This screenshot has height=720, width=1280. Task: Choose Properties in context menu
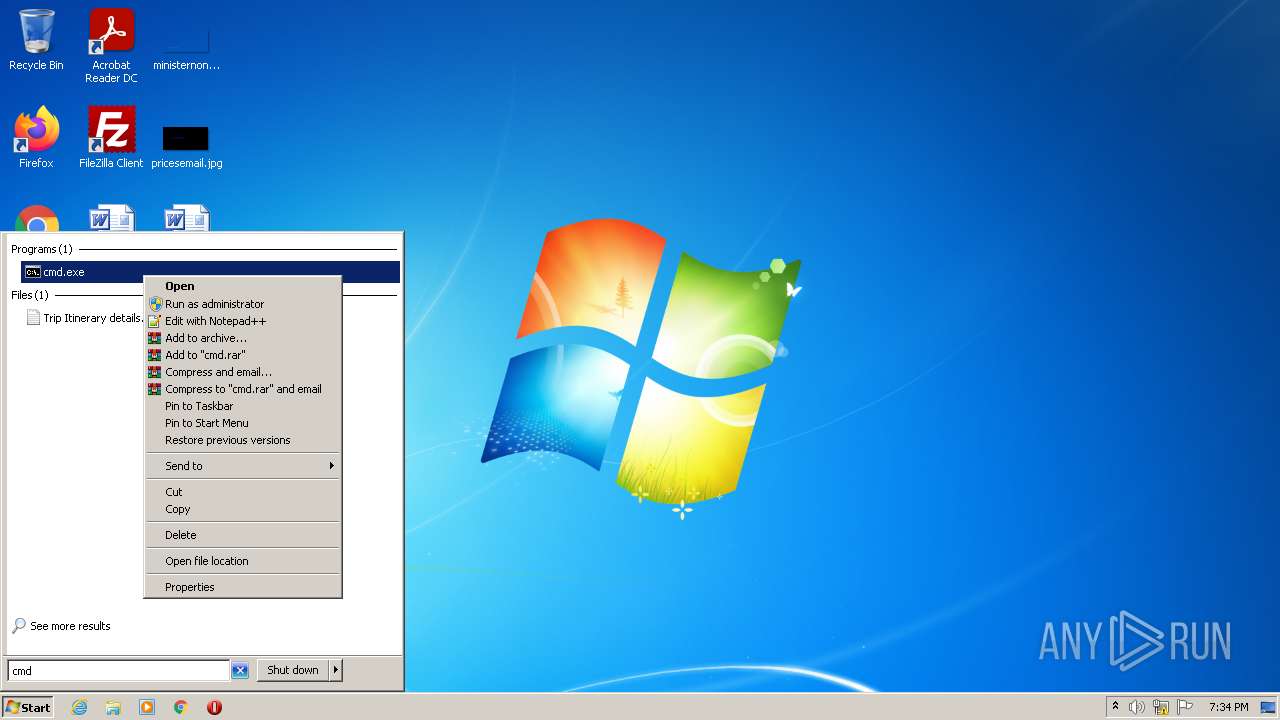[x=243, y=587]
